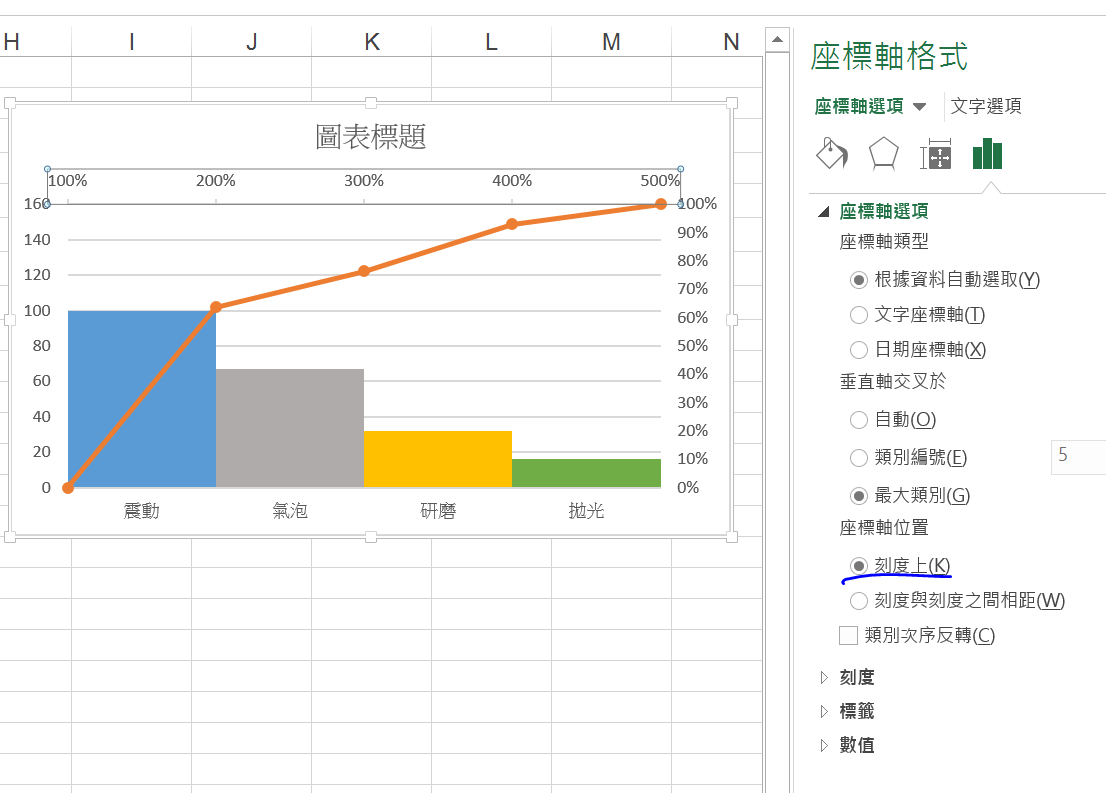Viewport: 1106px width, 793px height.
Task: Click the orange cumulative line marker at 300%
Action: pyautogui.click(x=364, y=271)
